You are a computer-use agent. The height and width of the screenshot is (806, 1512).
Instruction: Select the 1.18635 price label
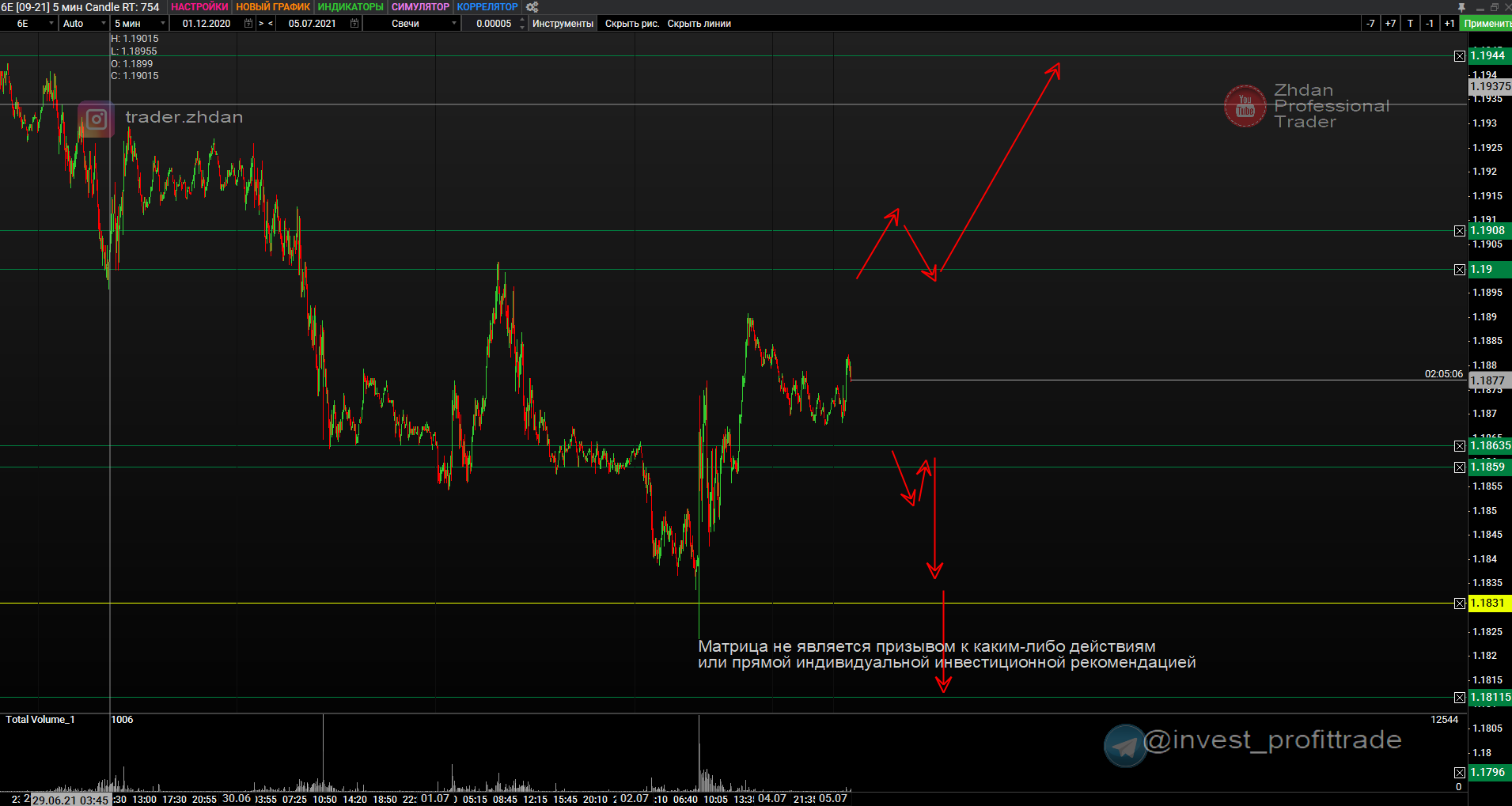click(x=1490, y=445)
